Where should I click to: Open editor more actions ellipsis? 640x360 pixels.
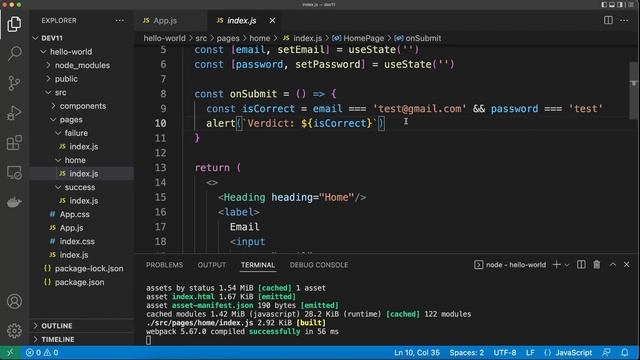point(624,20)
